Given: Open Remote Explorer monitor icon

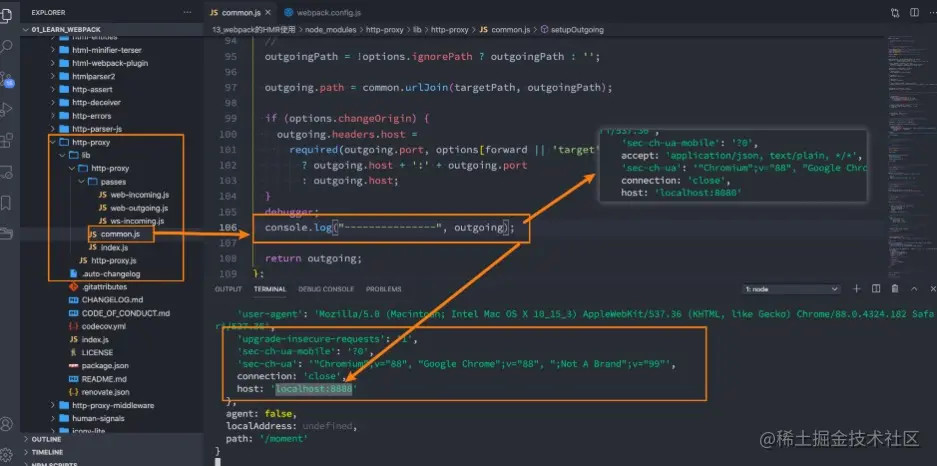Looking at the screenshot, I should pyautogui.click(x=6, y=171).
